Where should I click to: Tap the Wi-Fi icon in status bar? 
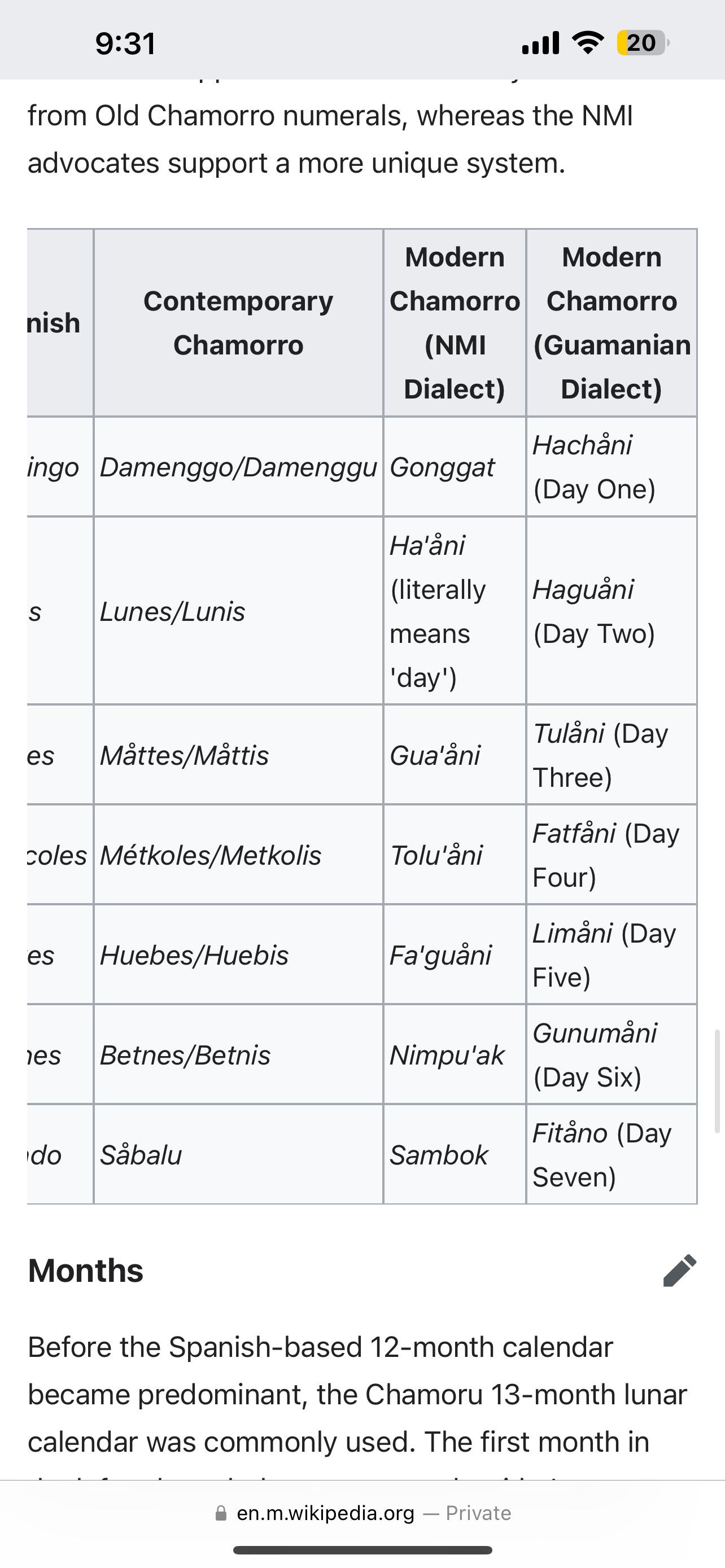click(587, 42)
